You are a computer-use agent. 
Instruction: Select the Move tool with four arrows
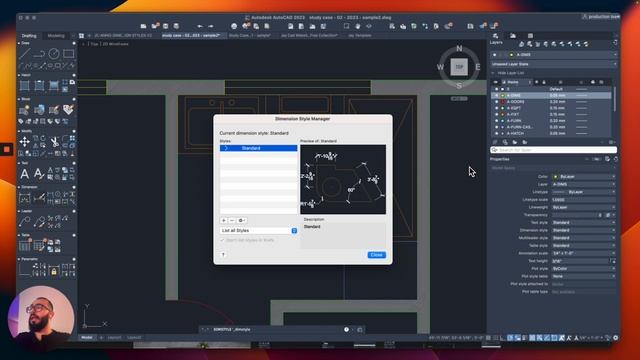(24, 142)
